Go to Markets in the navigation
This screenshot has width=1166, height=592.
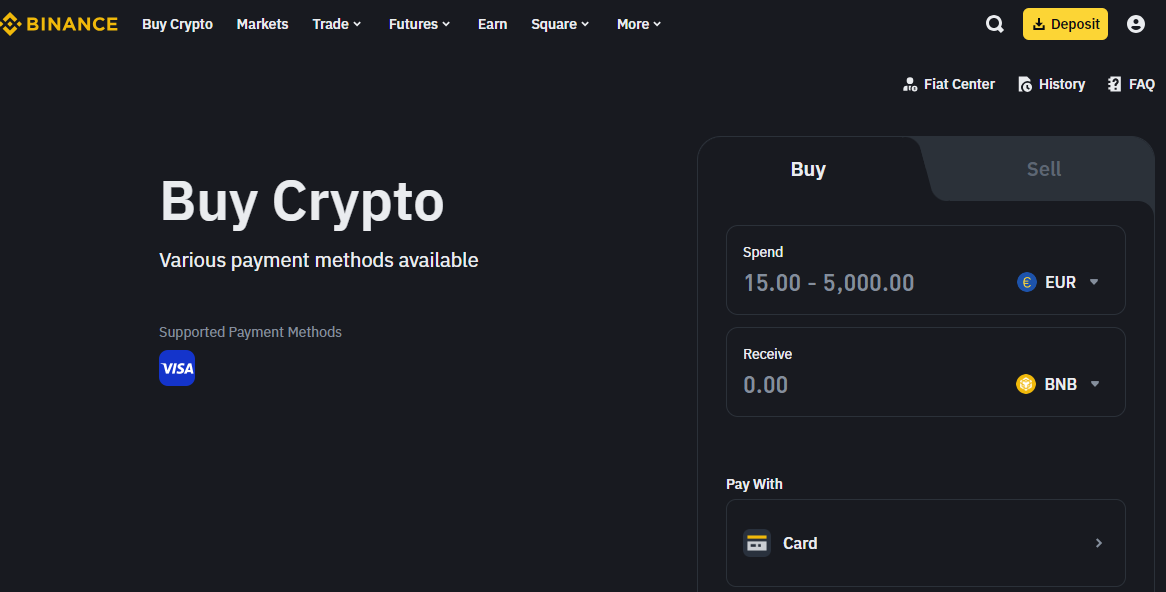[x=262, y=25]
